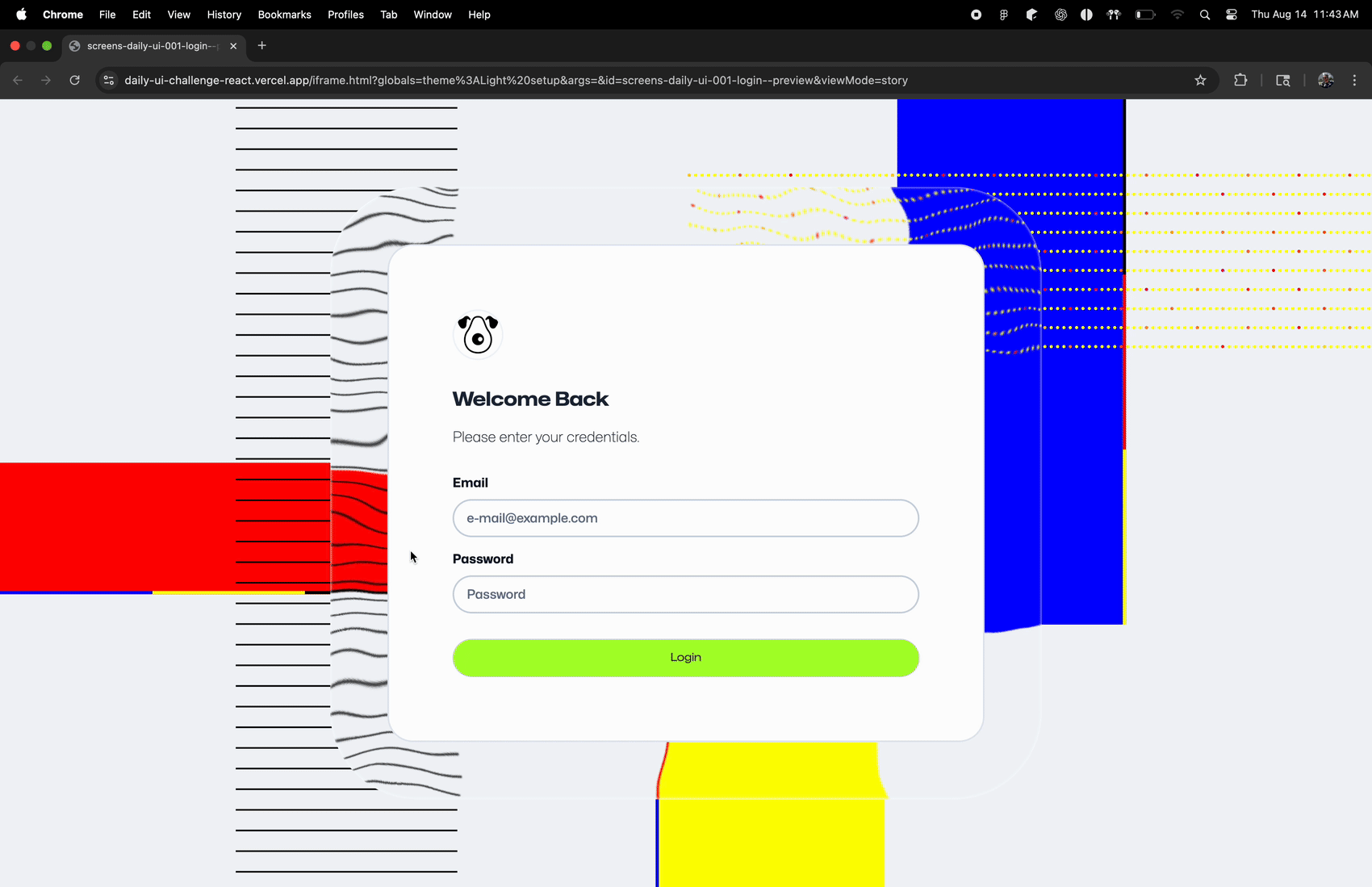1372x887 pixels.
Task: Select the screens-daily-ui-001-login tab
Action: coord(145,46)
